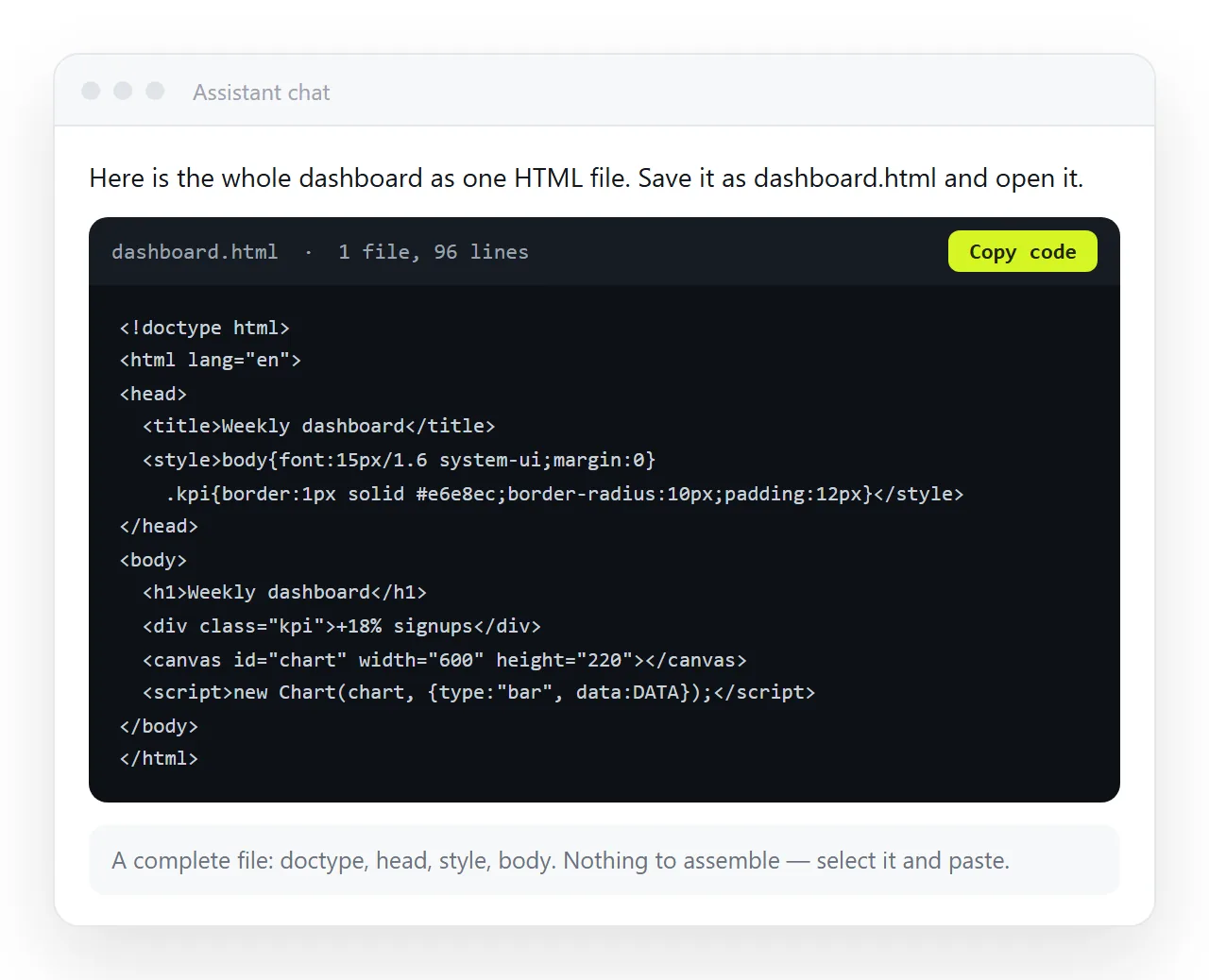1209x980 pixels.
Task: Click the closing '</html>' code line
Action: [x=159, y=758]
